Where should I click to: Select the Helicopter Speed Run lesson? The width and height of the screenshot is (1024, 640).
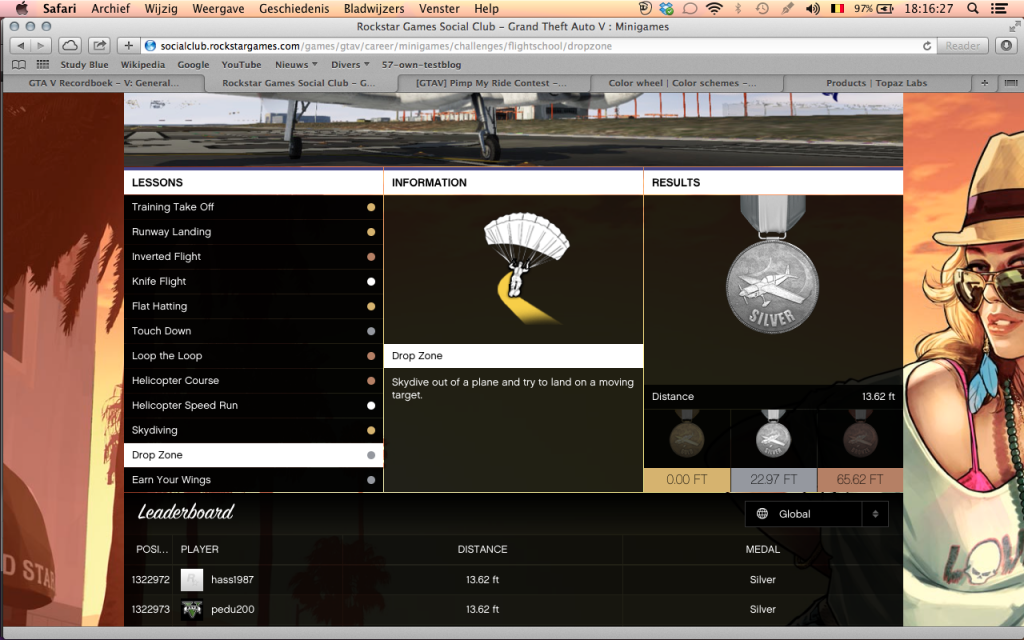coord(253,406)
